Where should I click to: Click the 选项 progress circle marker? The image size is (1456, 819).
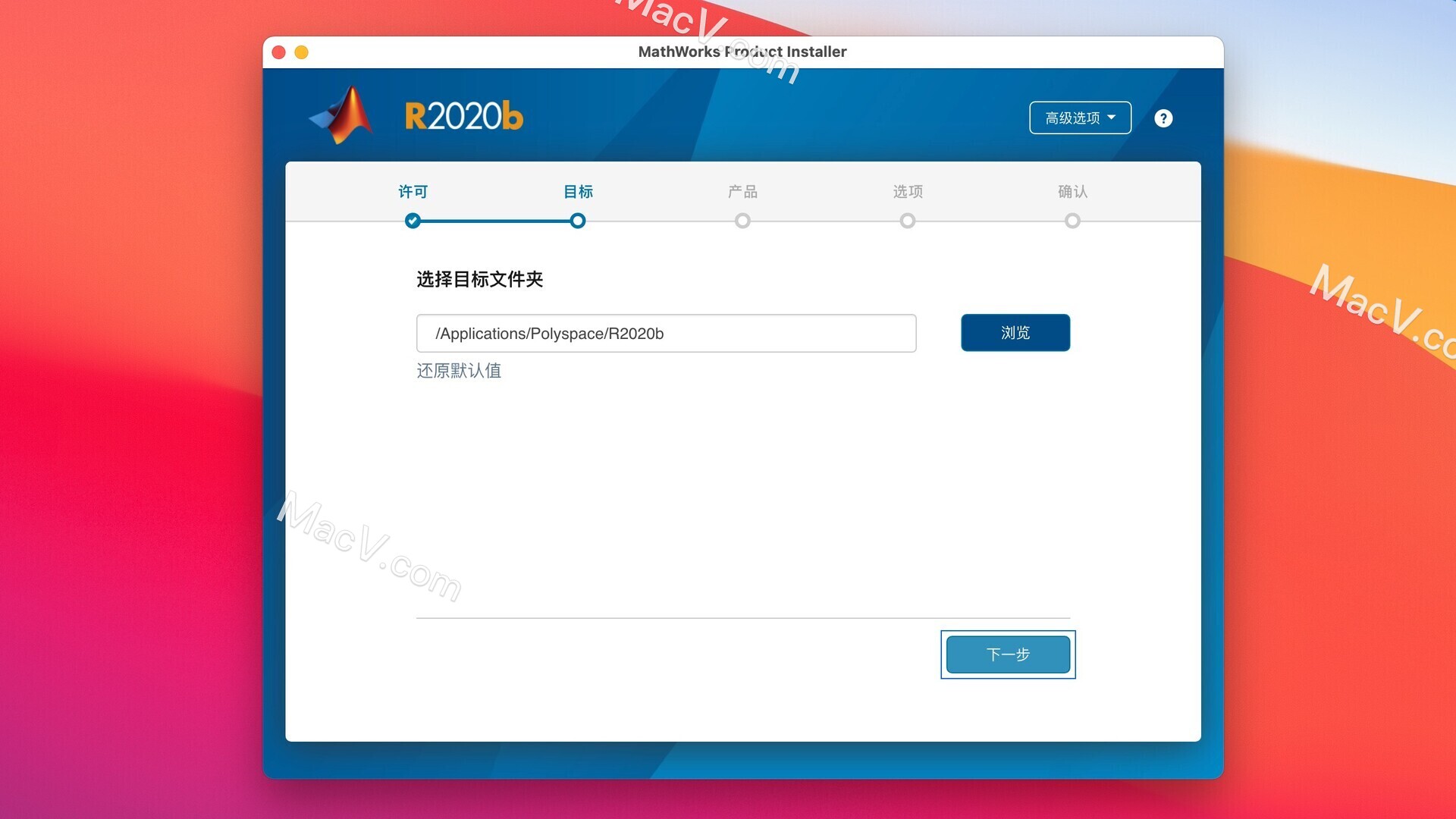click(x=908, y=221)
